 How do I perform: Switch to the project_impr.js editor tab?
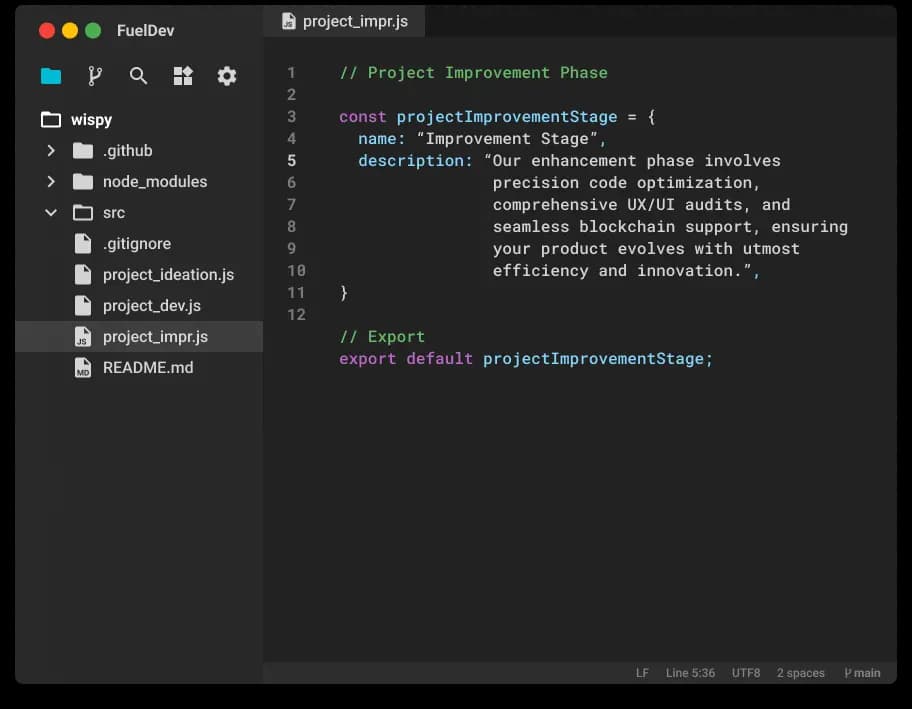coord(354,22)
